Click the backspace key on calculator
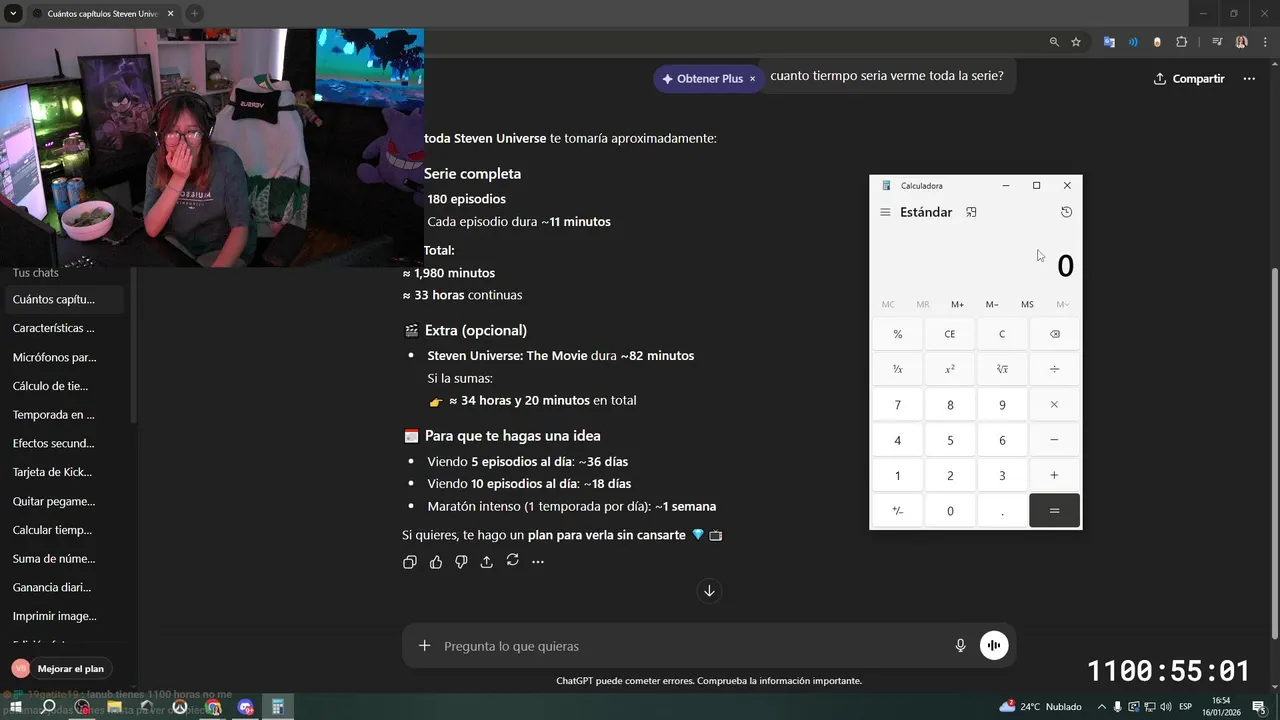 click(1054, 334)
